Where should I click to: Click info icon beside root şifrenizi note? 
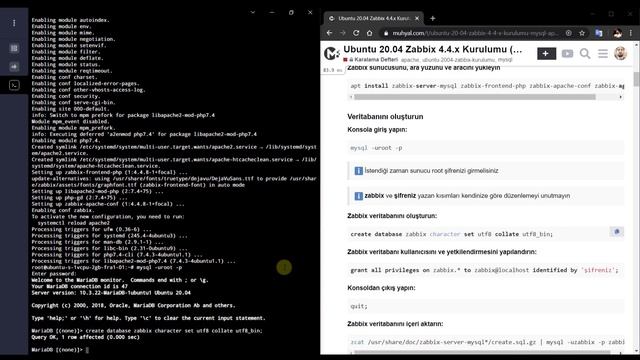(x=358, y=171)
